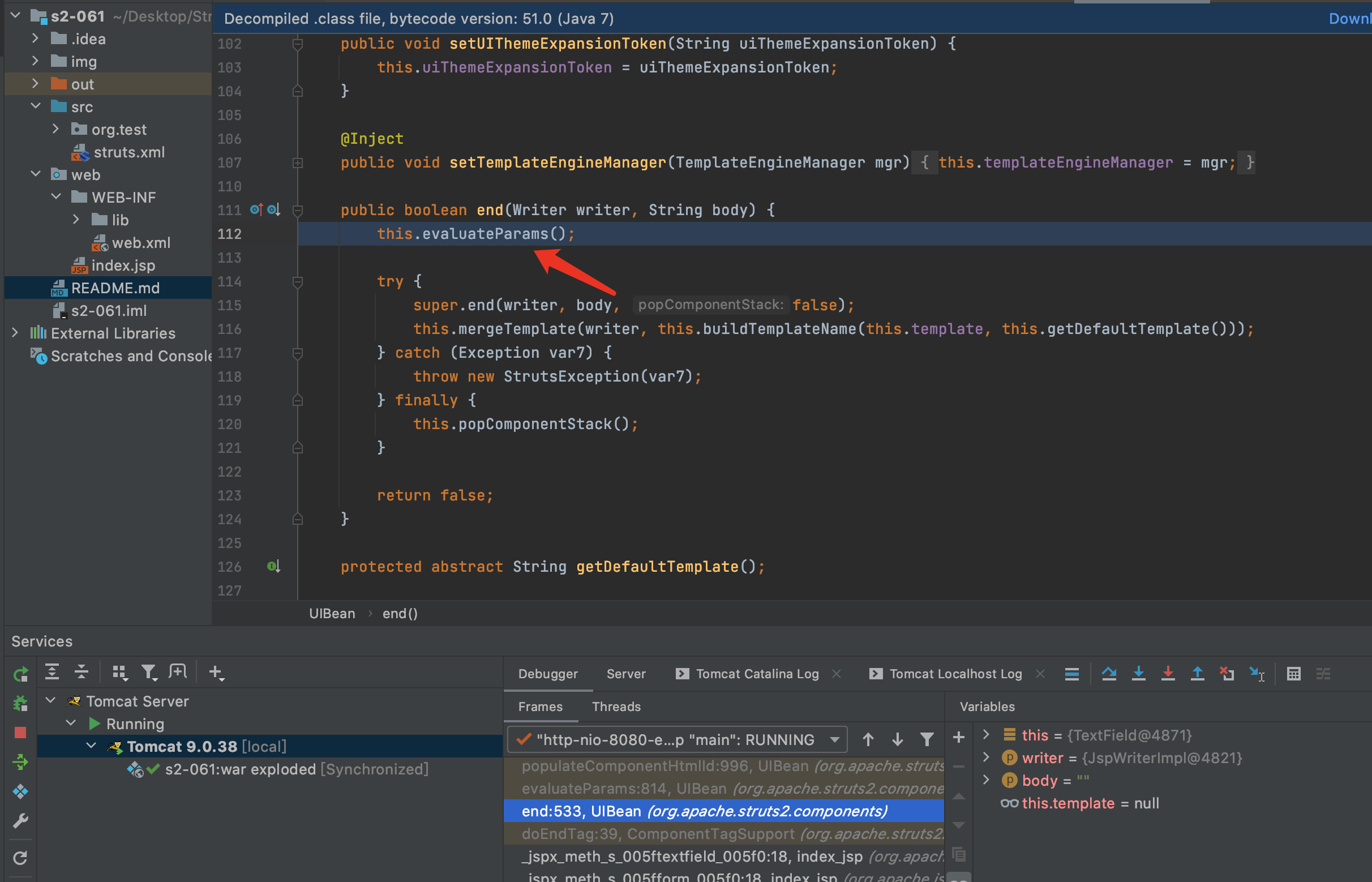
Task: Switch to the Debugger tab
Action: (548, 674)
